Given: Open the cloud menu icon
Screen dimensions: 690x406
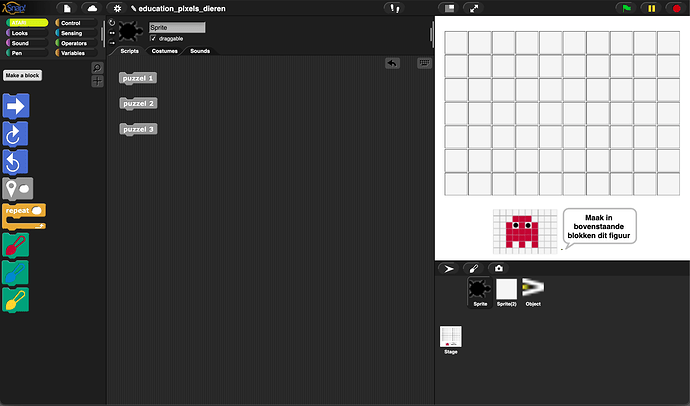Looking at the screenshot, I should [x=92, y=8].
